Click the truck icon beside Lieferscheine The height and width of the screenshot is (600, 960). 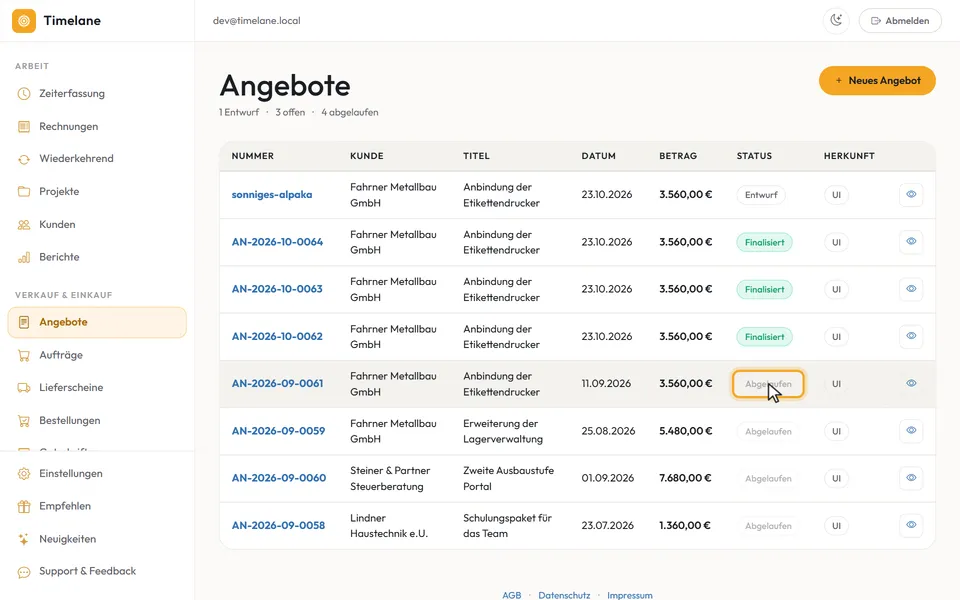click(x=24, y=388)
